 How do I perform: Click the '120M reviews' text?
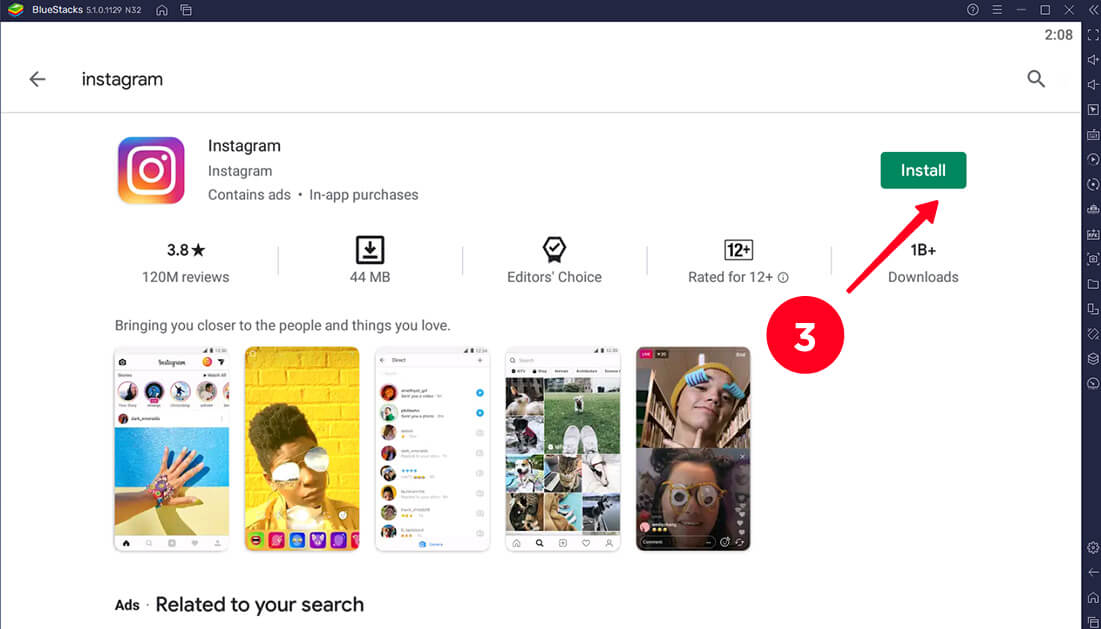(185, 277)
